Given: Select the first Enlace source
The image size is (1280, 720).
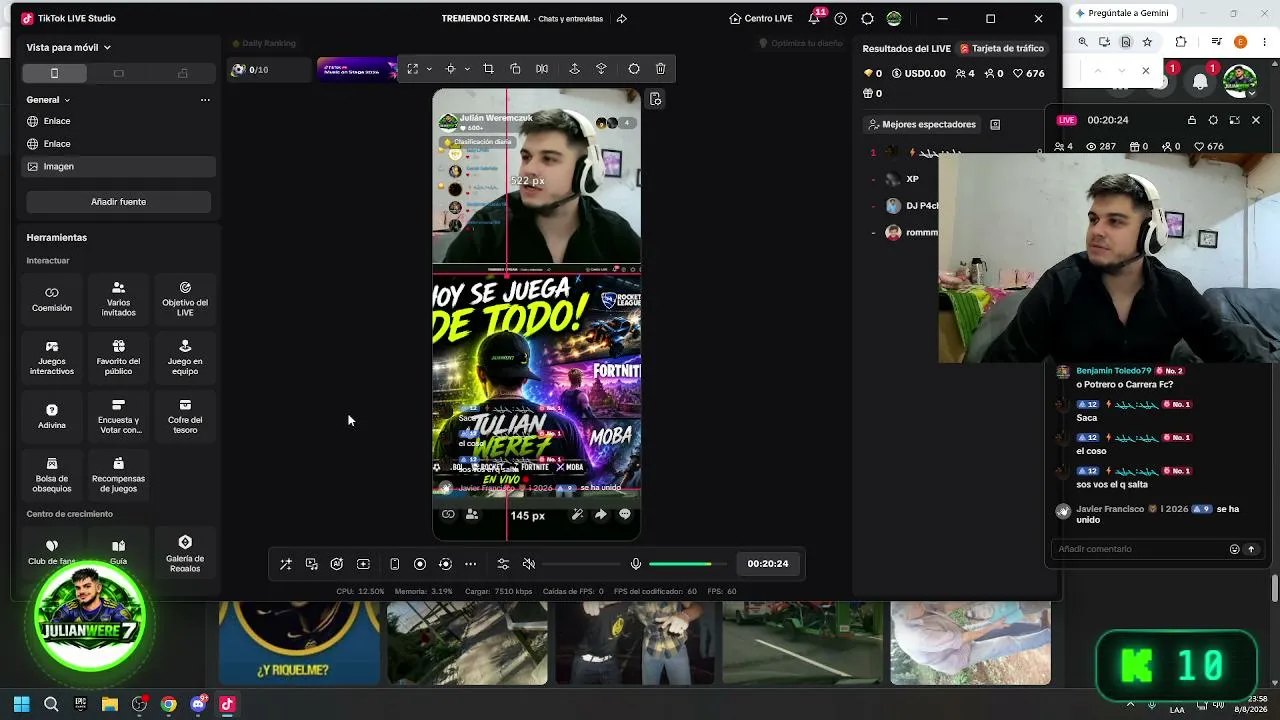Looking at the screenshot, I should (x=118, y=121).
